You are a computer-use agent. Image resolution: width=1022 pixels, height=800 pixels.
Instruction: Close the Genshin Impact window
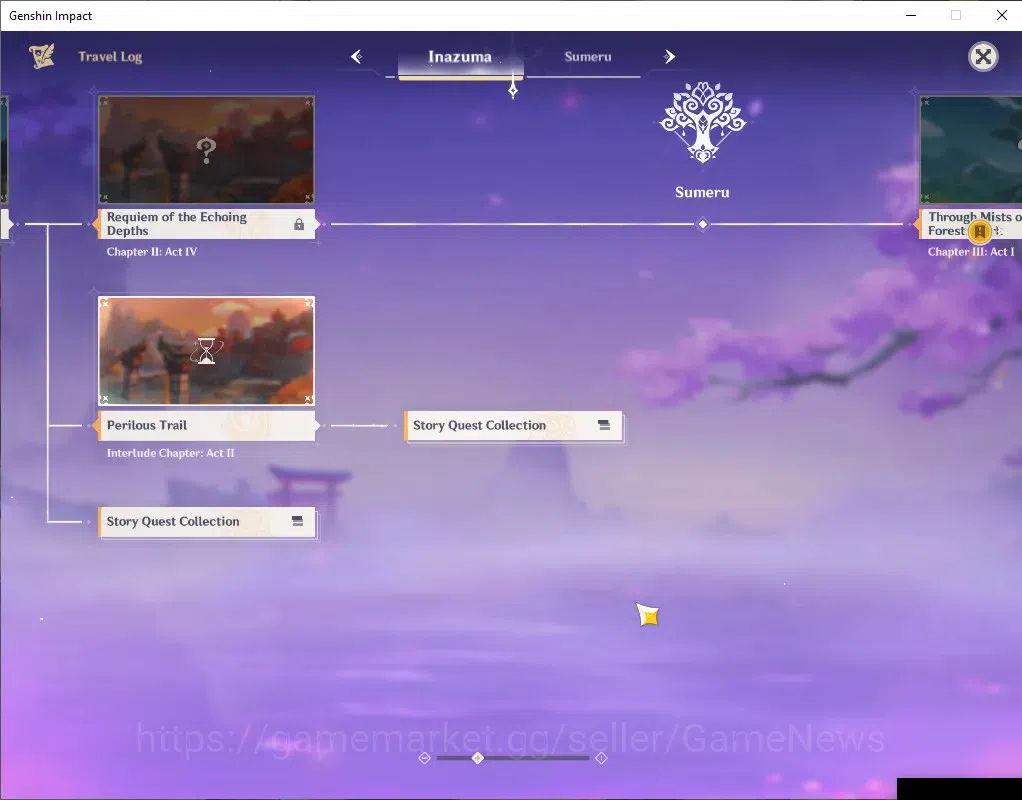[x=1002, y=15]
